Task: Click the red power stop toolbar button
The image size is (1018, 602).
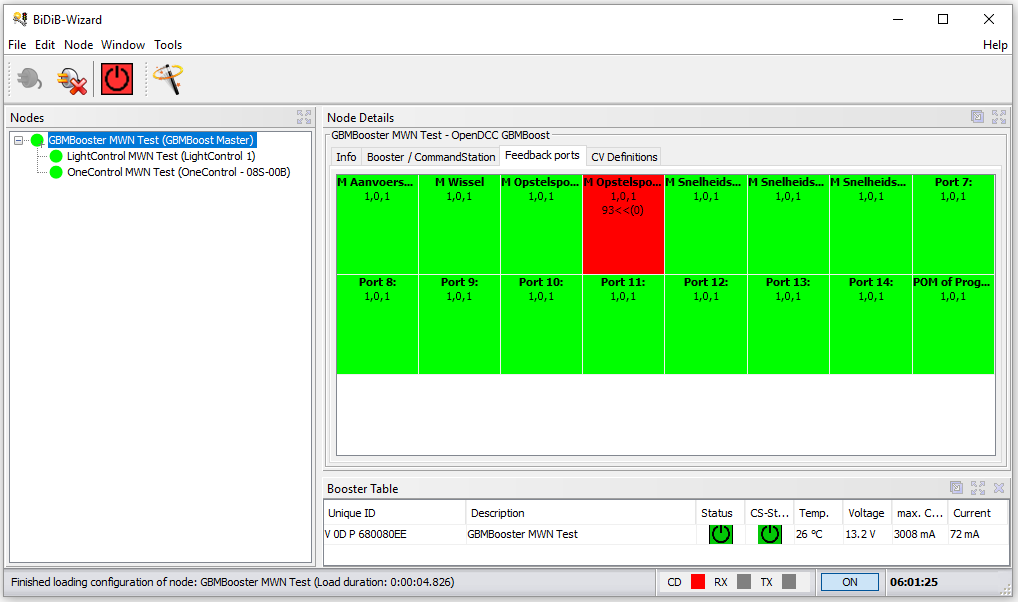Action: (117, 79)
